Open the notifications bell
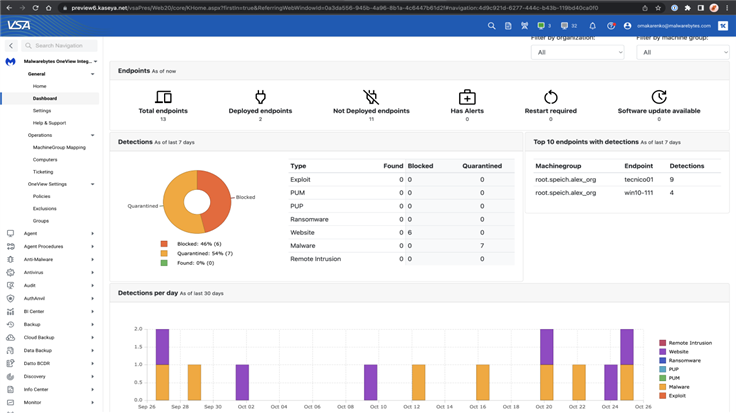Screen dimensions: 736x413 click(592, 26)
